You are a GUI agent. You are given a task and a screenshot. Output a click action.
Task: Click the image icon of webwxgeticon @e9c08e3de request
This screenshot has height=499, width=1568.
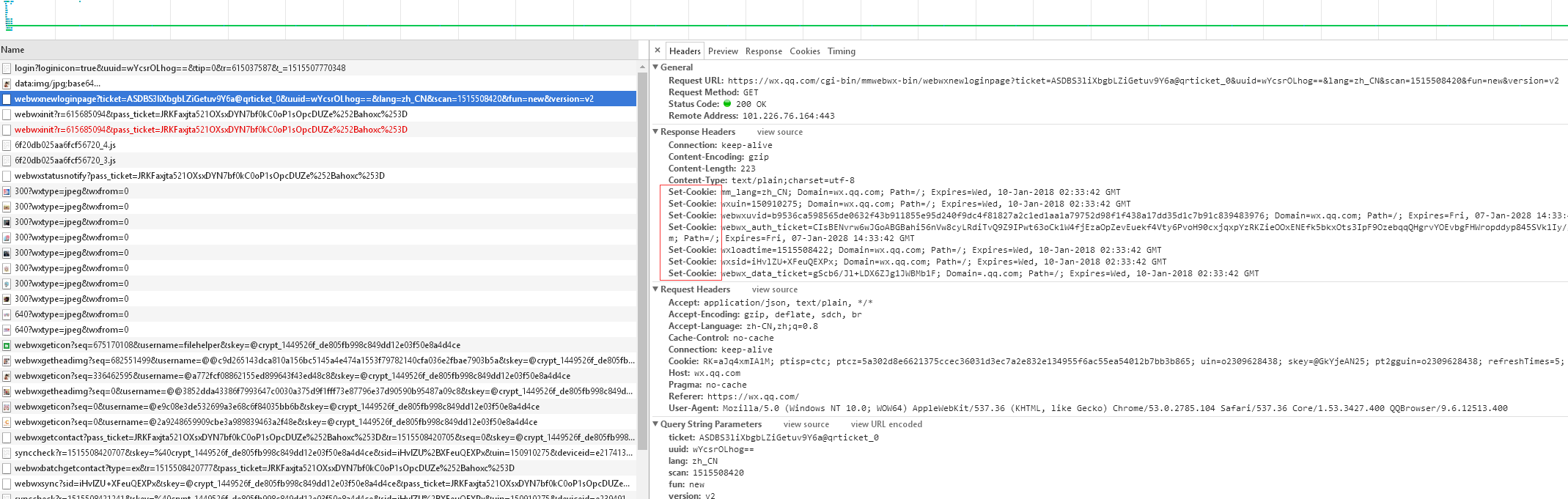pos(7,407)
